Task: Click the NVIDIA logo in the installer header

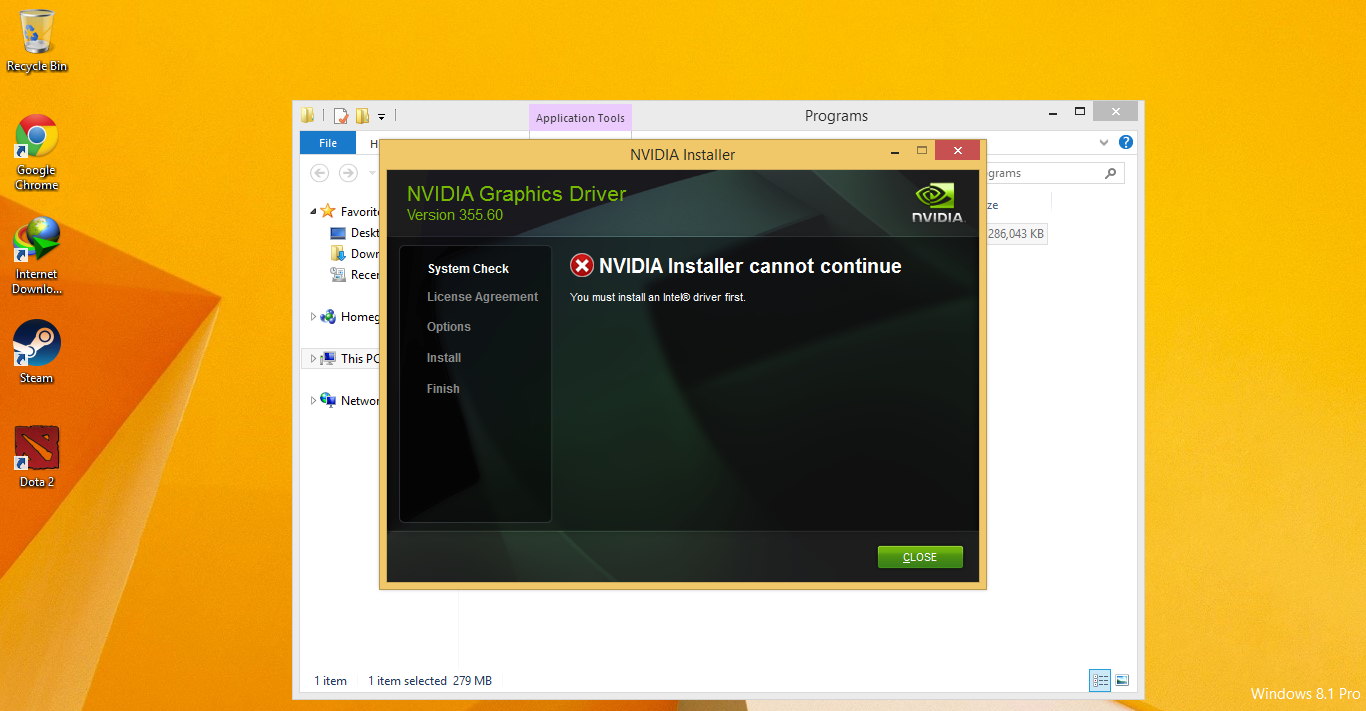Action: click(x=937, y=203)
